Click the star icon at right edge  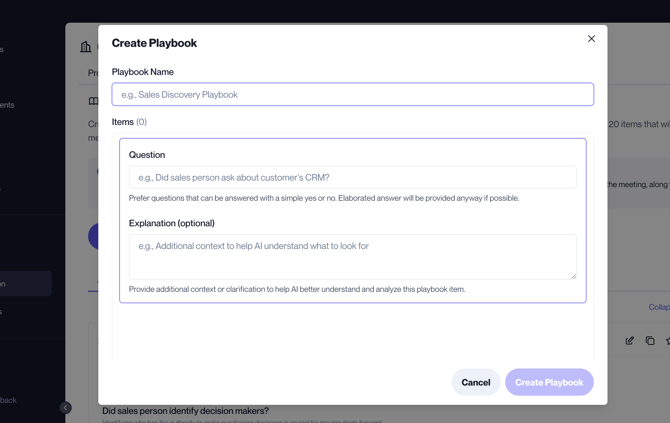667,341
